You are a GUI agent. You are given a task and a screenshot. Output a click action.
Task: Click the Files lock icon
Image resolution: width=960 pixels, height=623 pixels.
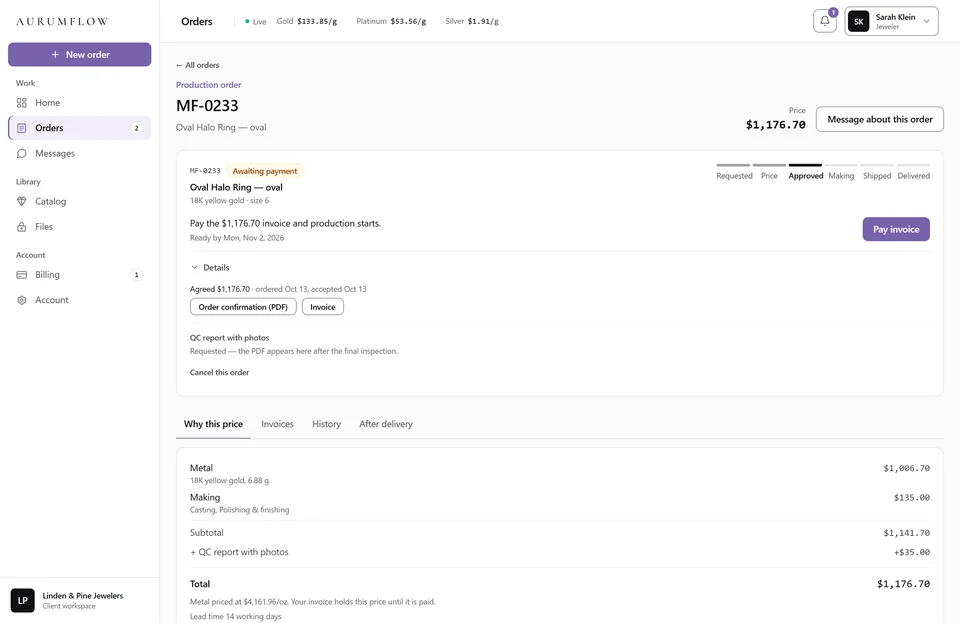21,226
